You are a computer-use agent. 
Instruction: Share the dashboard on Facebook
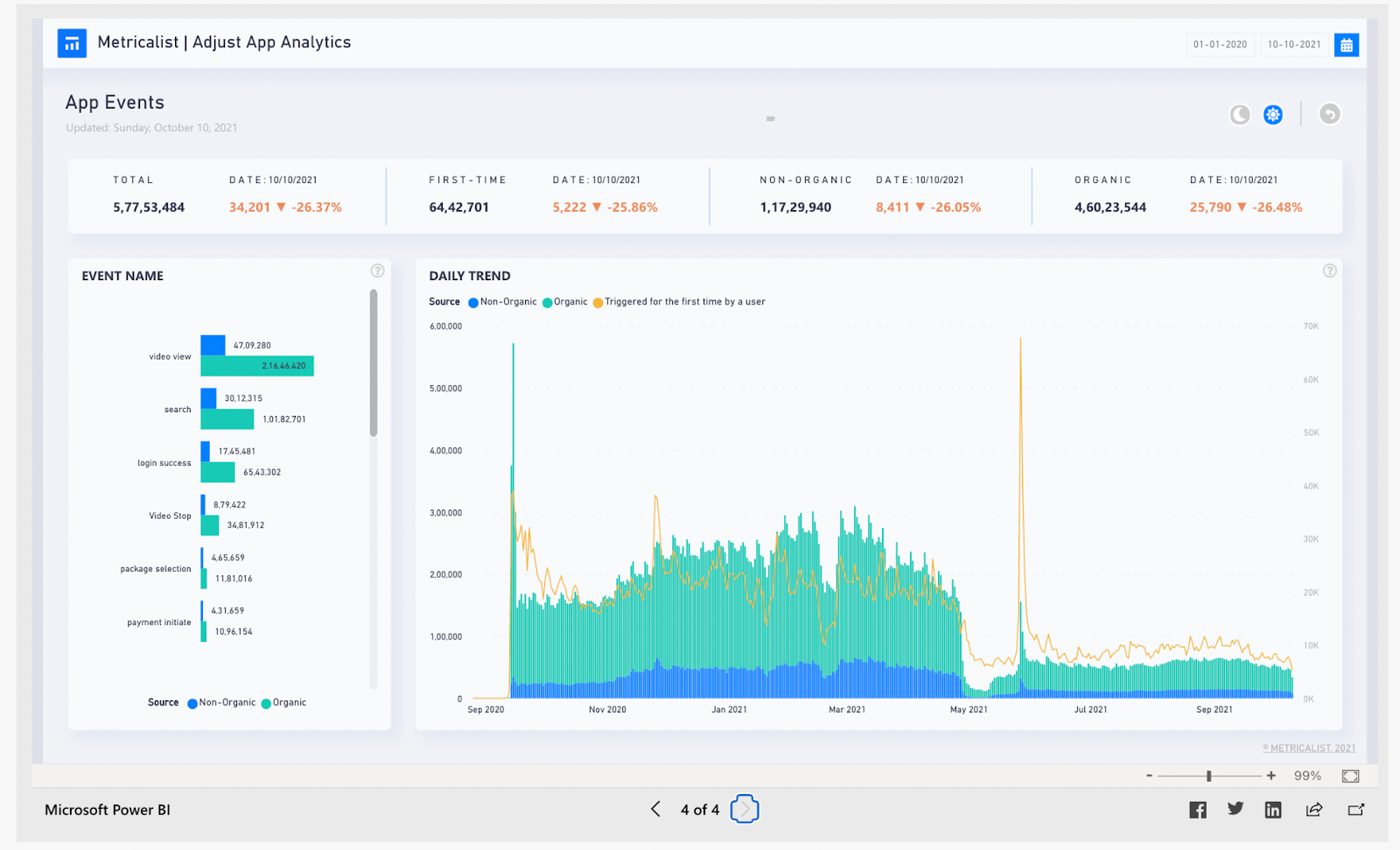pos(1197,809)
